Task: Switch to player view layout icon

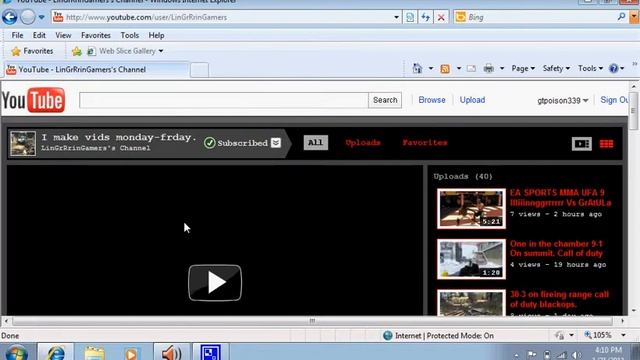Action: coord(582,144)
